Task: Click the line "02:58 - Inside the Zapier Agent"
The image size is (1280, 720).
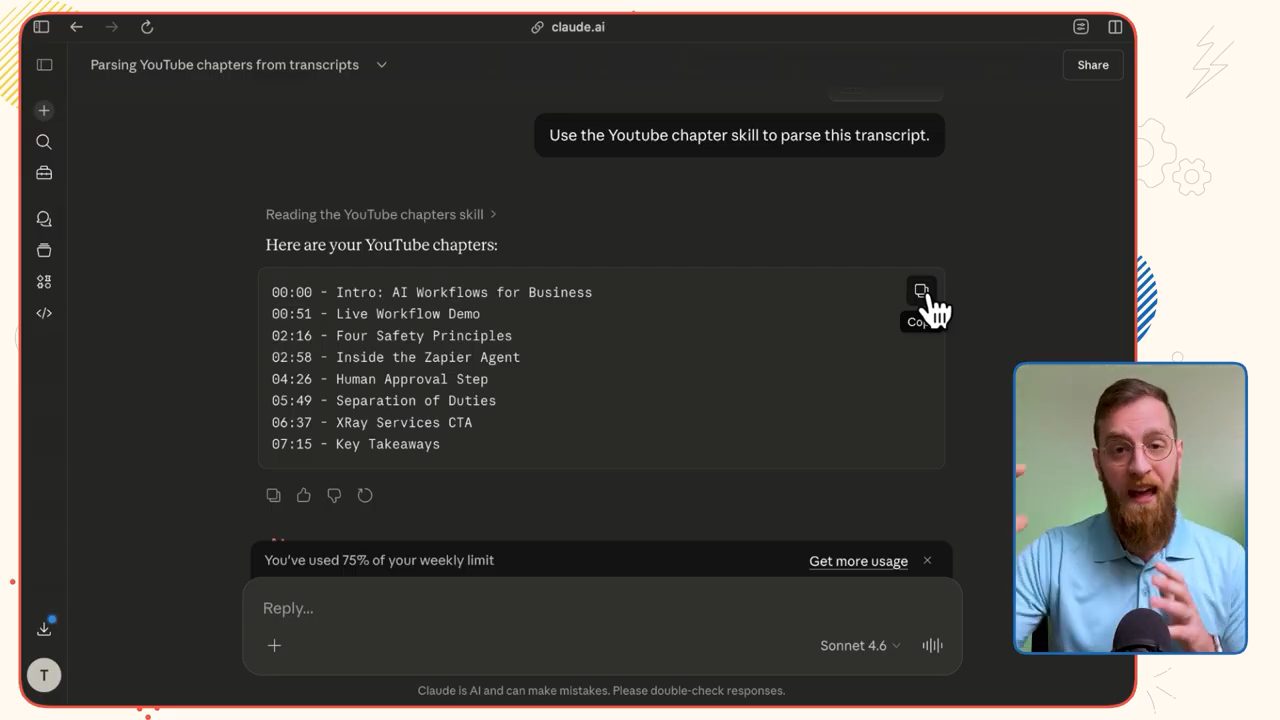Action: point(396,357)
